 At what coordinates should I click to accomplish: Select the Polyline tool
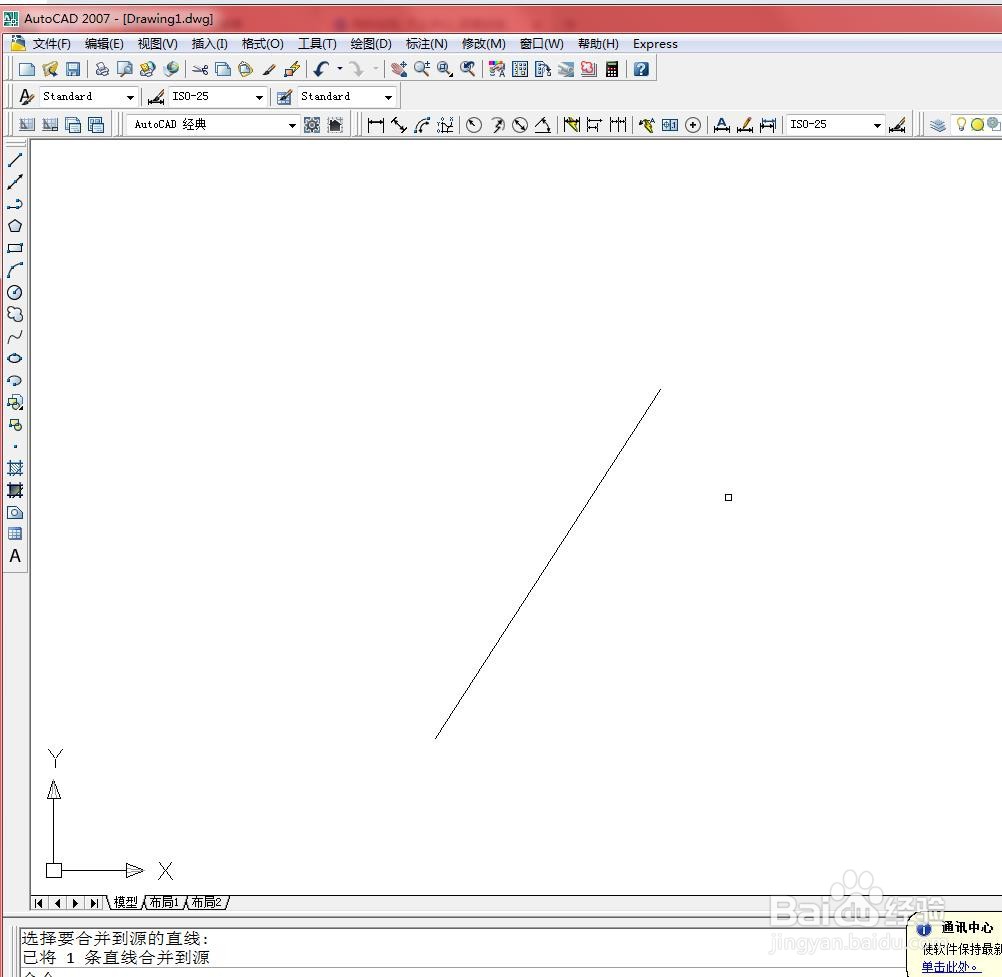(15, 204)
